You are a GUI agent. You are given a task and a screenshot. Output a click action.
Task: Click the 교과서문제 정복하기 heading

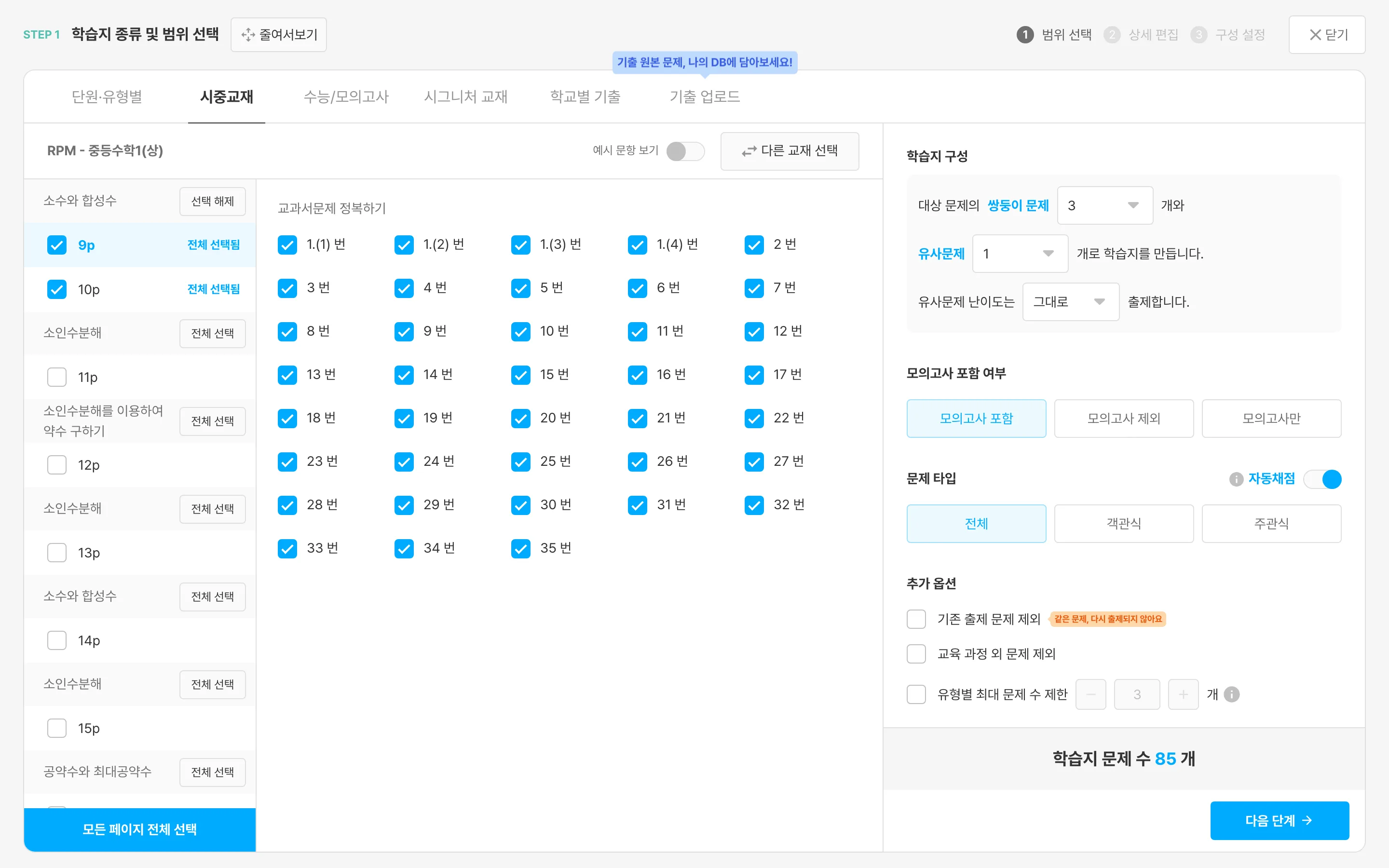(x=332, y=208)
